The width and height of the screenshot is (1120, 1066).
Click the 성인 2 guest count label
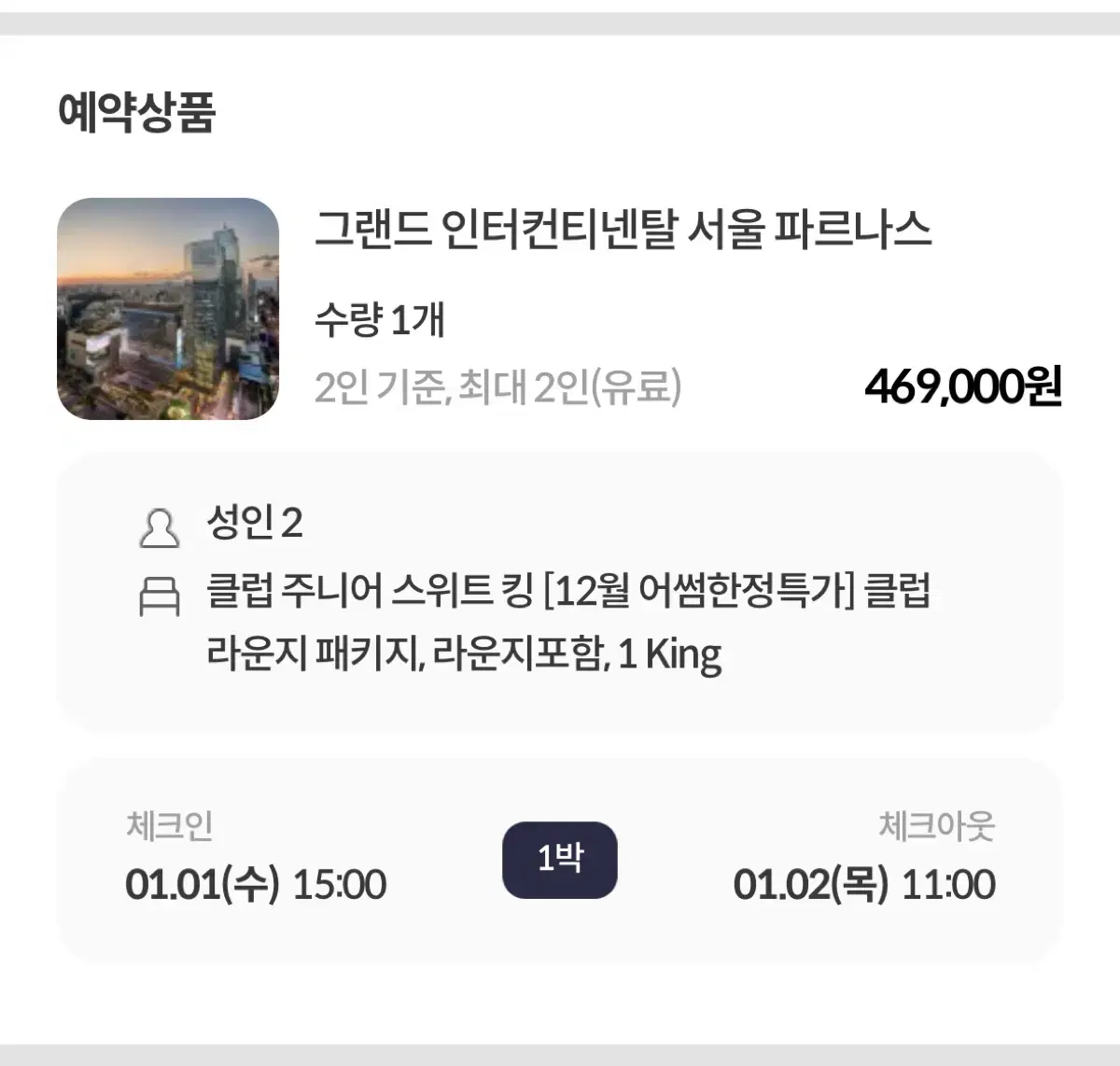(x=254, y=524)
